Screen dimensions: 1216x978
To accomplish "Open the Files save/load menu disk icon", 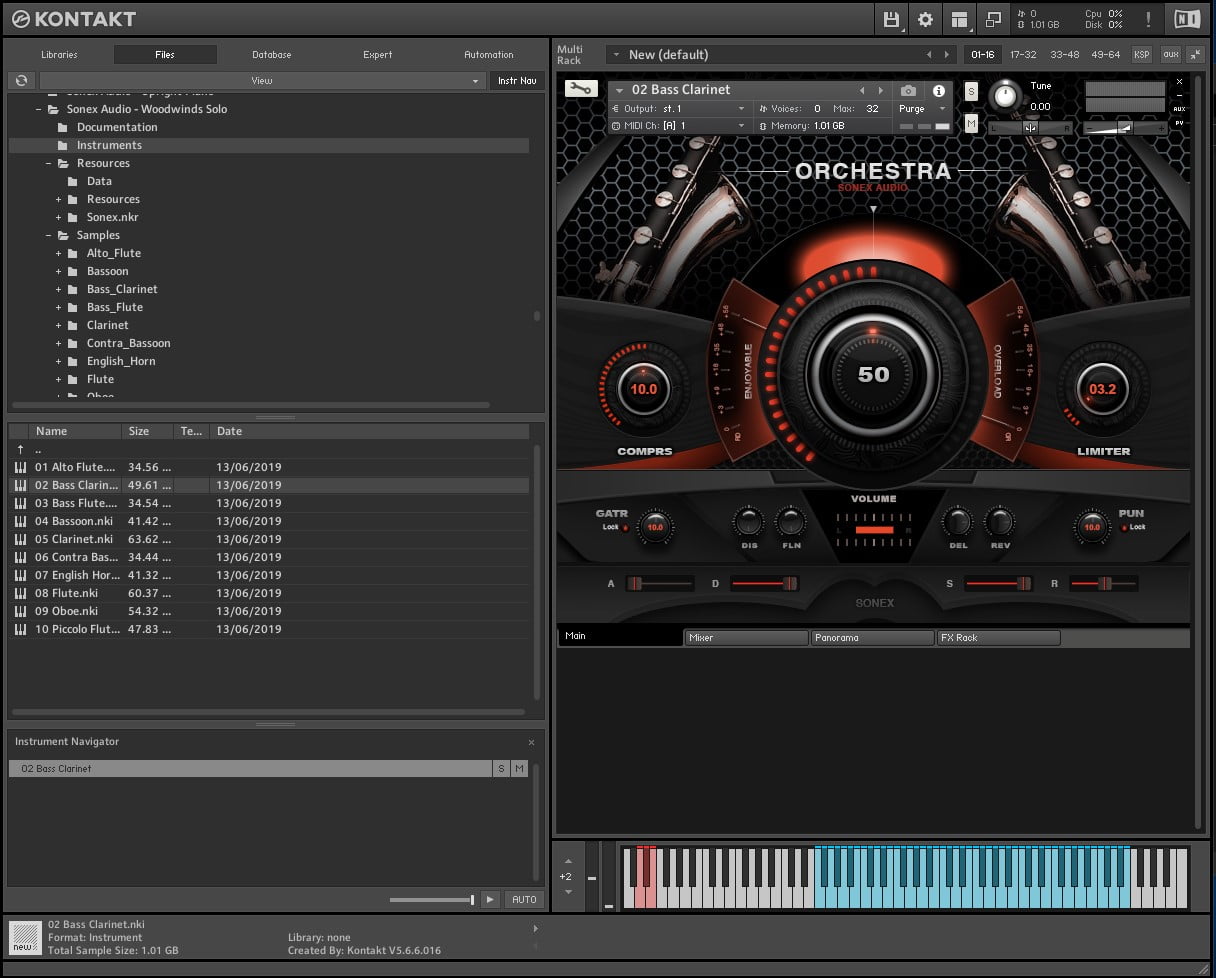I will [891, 19].
